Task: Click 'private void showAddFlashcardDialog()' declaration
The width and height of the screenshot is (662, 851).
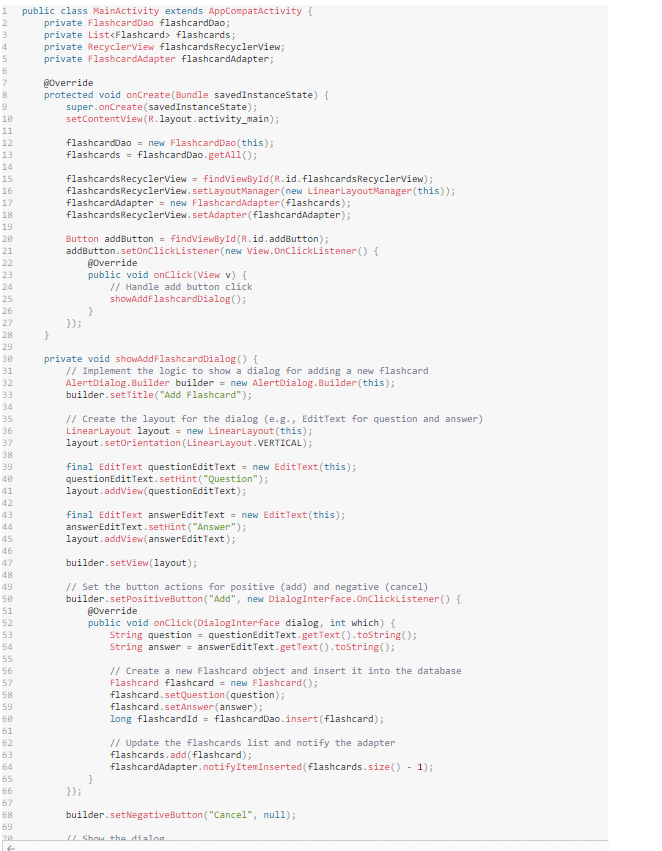Action: (151, 359)
